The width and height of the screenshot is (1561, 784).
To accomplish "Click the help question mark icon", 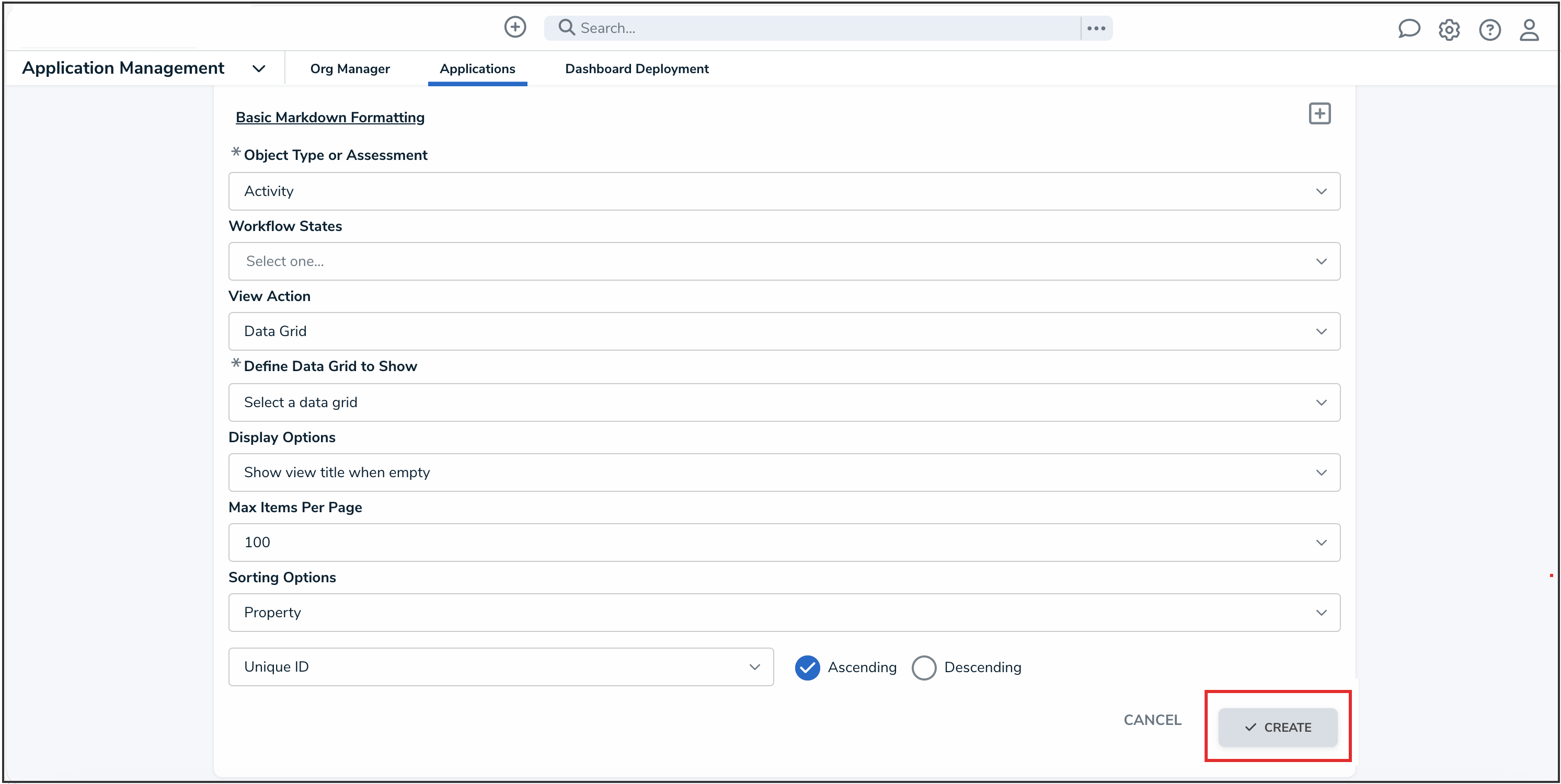I will [x=1489, y=29].
